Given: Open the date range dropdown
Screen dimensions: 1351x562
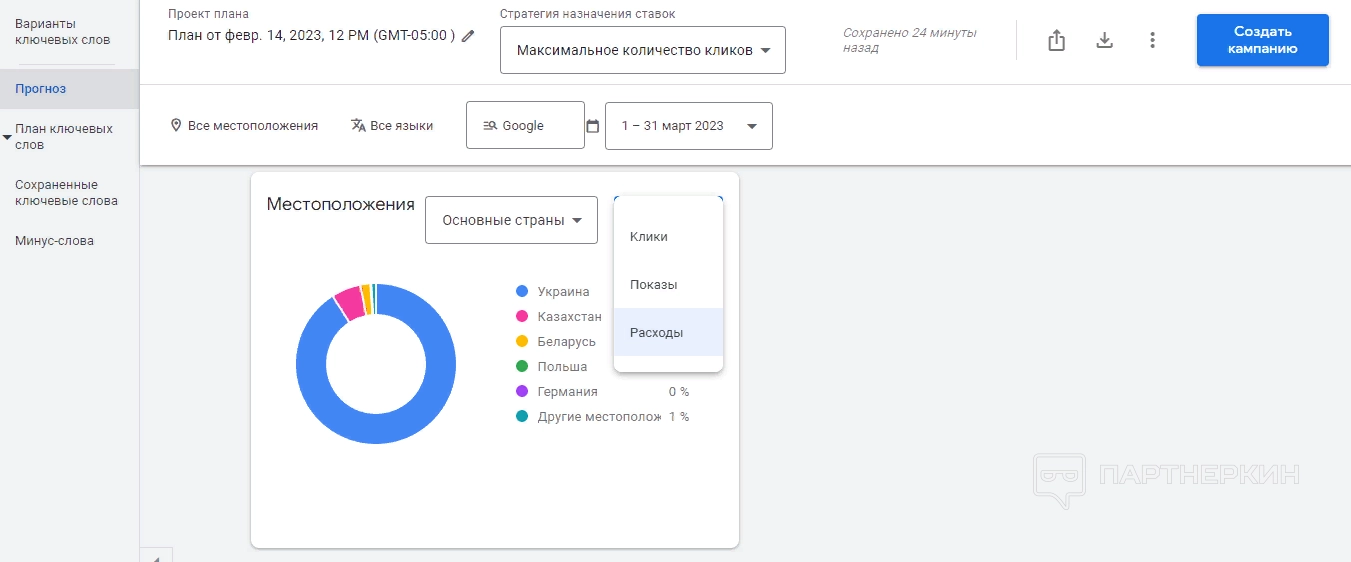Looking at the screenshot, I should [x=688, y=126].
